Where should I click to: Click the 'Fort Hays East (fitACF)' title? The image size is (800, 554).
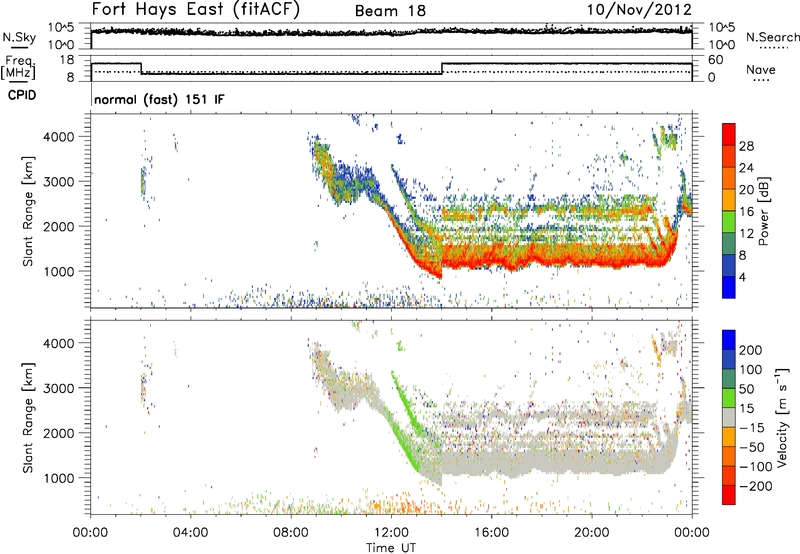tap(195, 9)
